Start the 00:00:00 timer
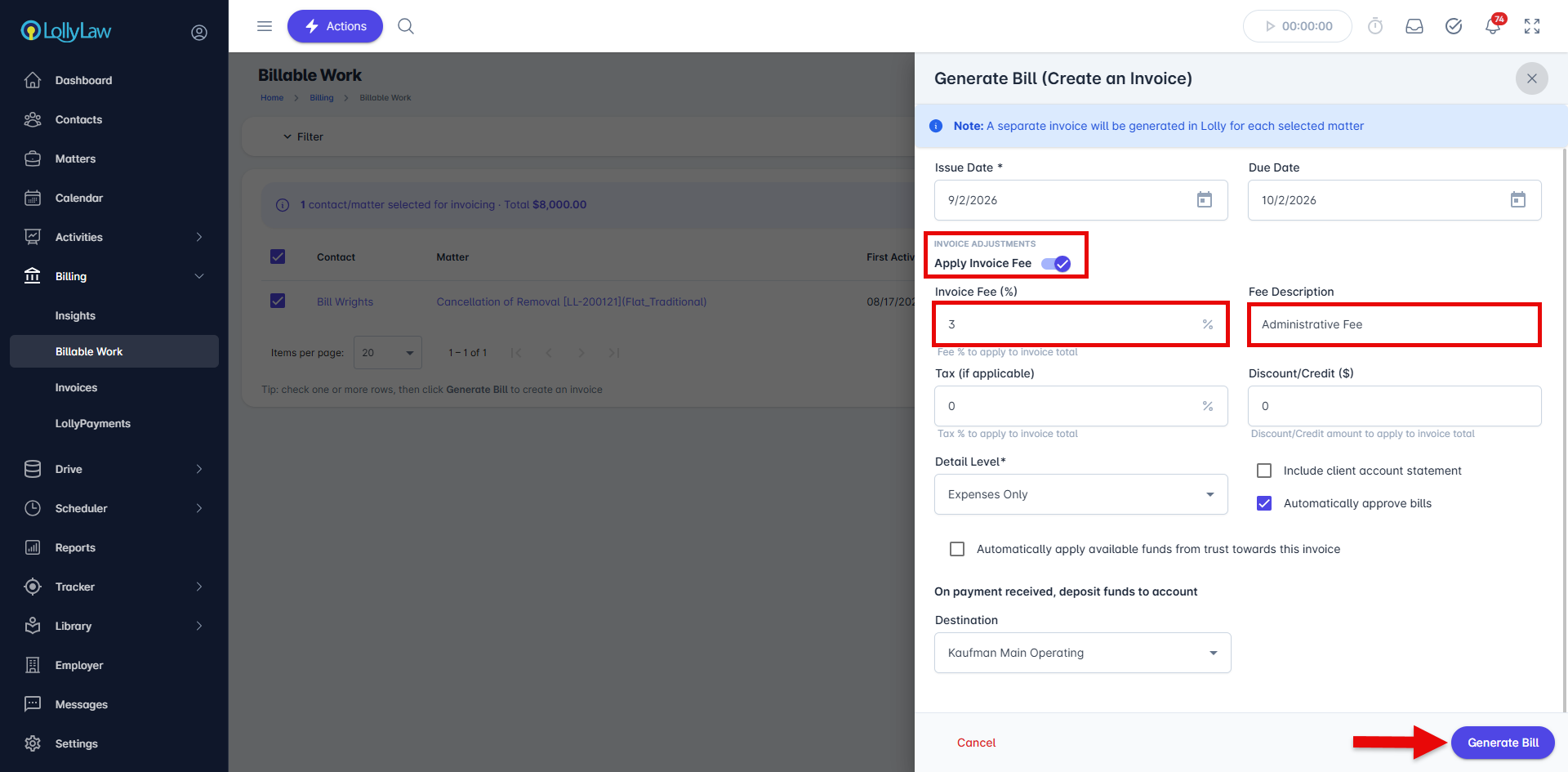1568x772 pixels. (x=1298, y=26)
